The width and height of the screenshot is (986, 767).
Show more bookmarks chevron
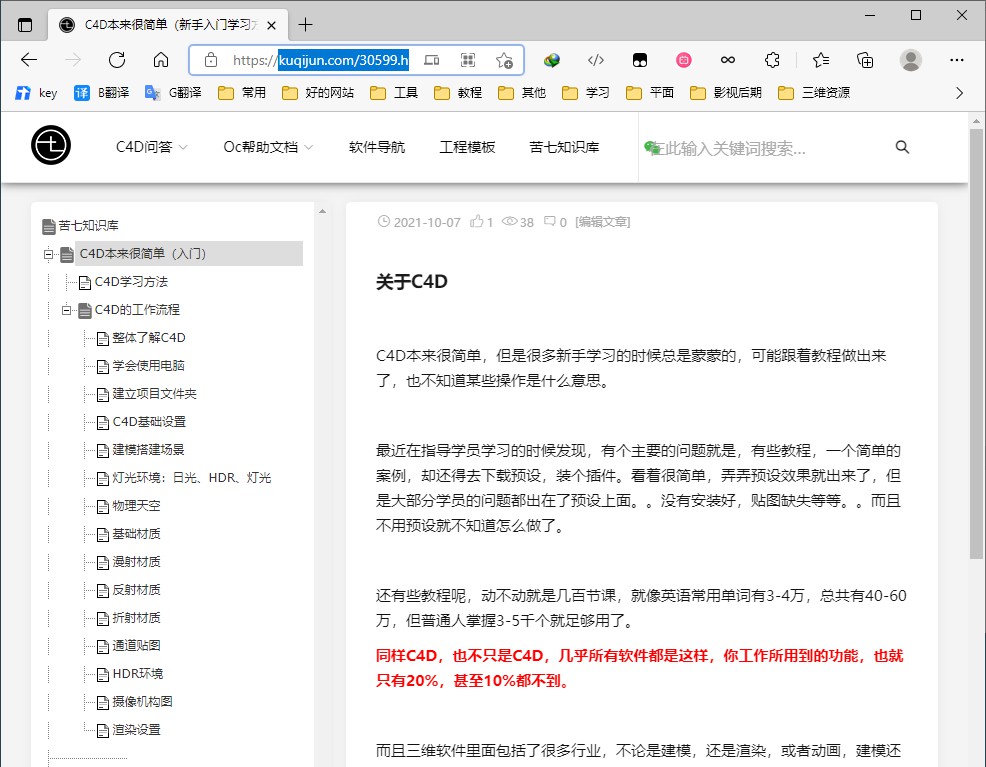click(959, 93)
